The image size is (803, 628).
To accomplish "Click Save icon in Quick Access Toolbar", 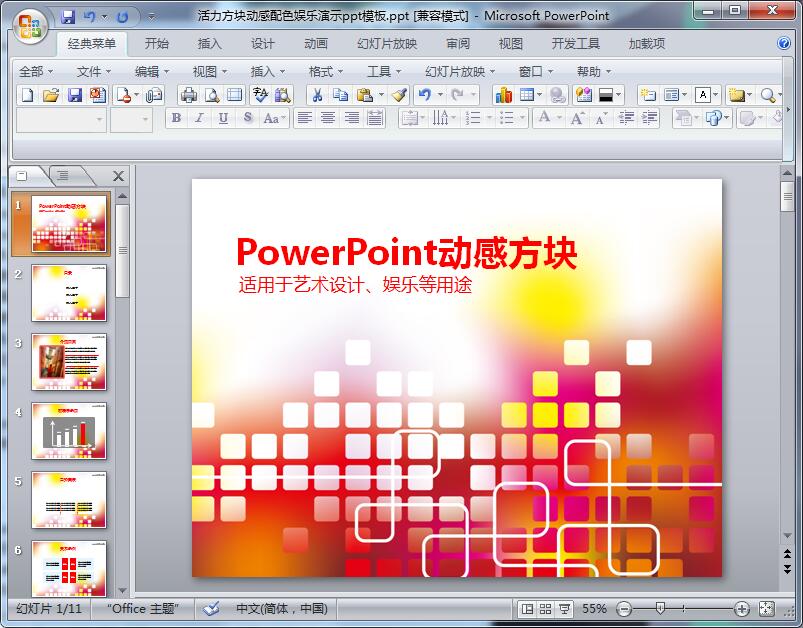I will point(68,17).
